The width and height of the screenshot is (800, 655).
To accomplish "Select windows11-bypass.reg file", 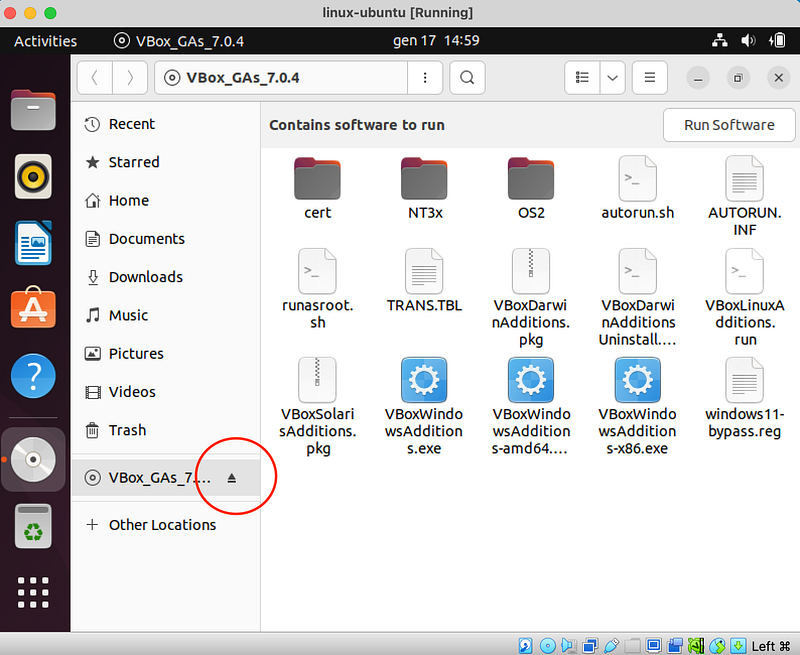I will coord(744,398).
